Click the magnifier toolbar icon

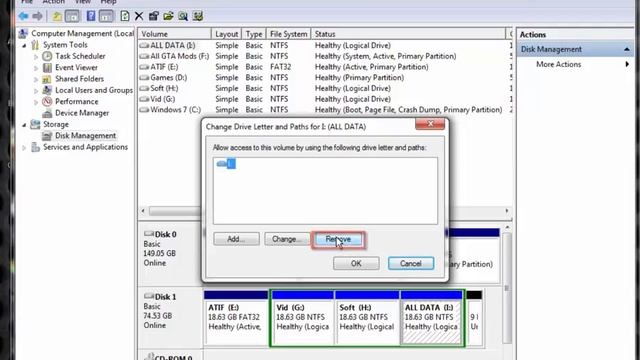click(x=183, y=16)
